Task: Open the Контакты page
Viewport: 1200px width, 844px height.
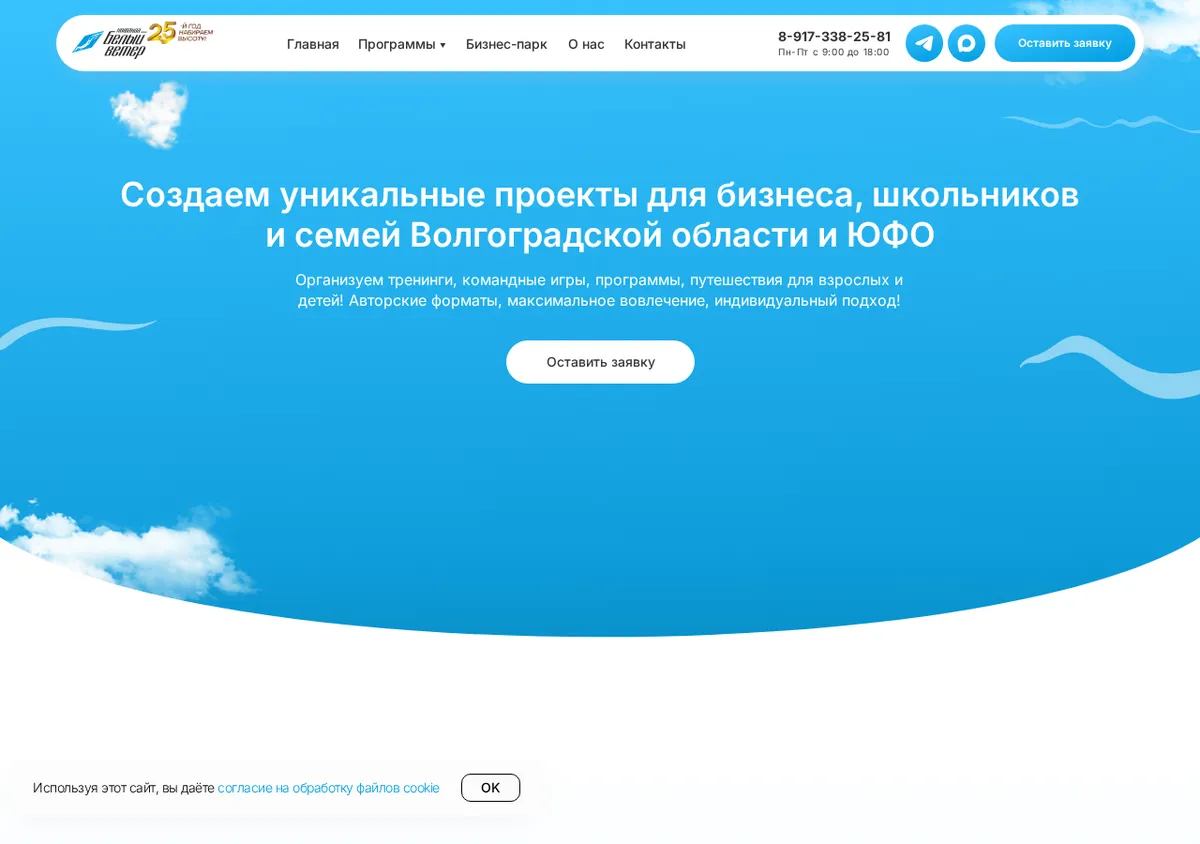Action: click(655, 44)
